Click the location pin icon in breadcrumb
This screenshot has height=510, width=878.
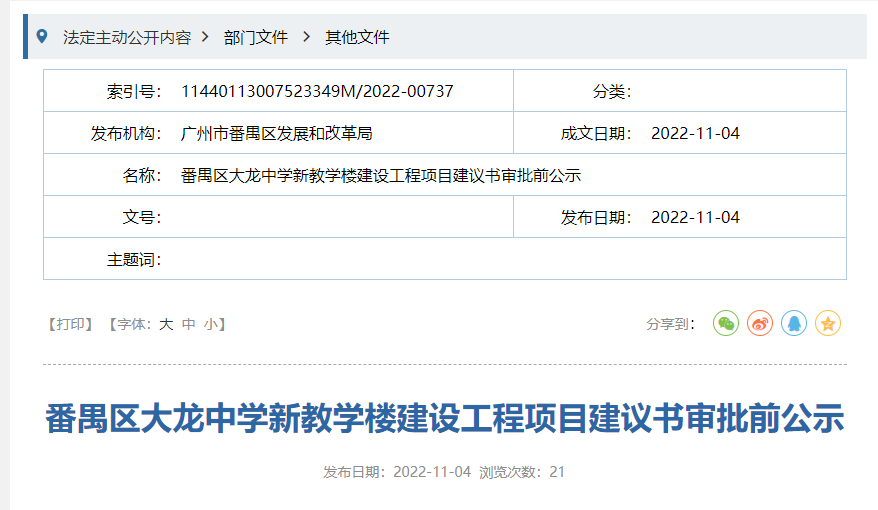click(x=41, y=37)
